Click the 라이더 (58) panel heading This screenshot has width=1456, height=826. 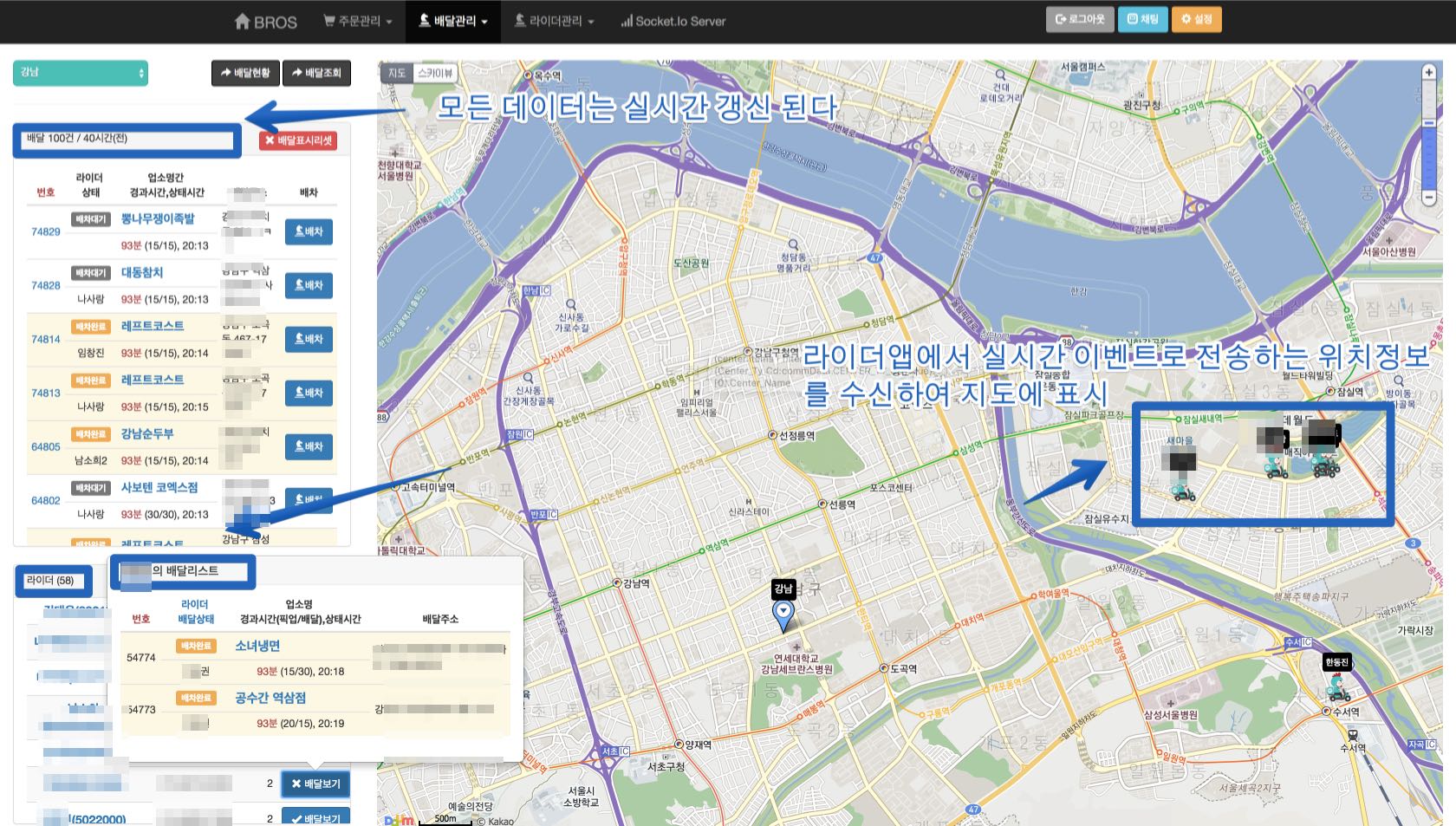50,581
